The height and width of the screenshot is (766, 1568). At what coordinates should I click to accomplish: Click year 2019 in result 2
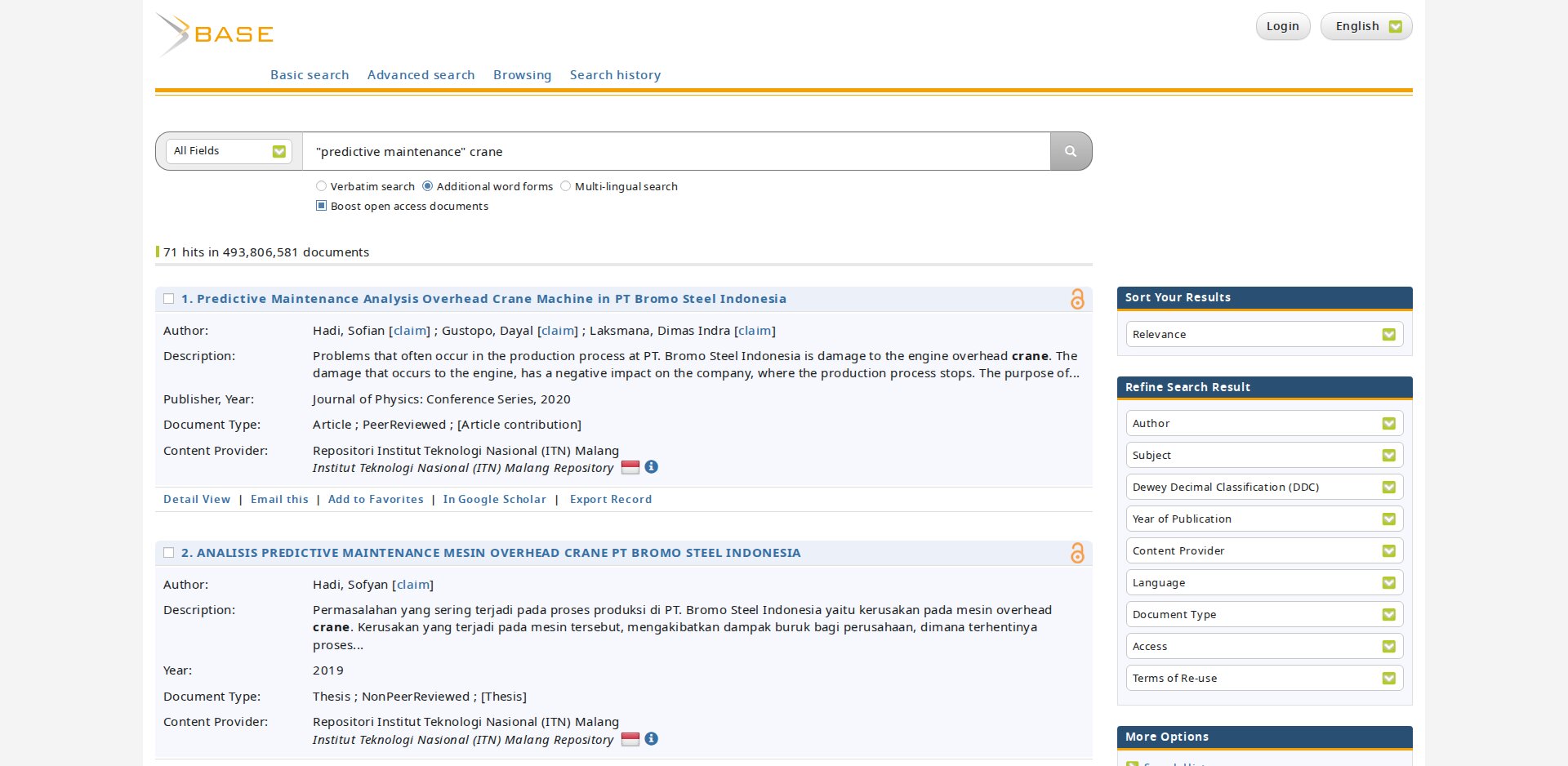pos(328,670)
